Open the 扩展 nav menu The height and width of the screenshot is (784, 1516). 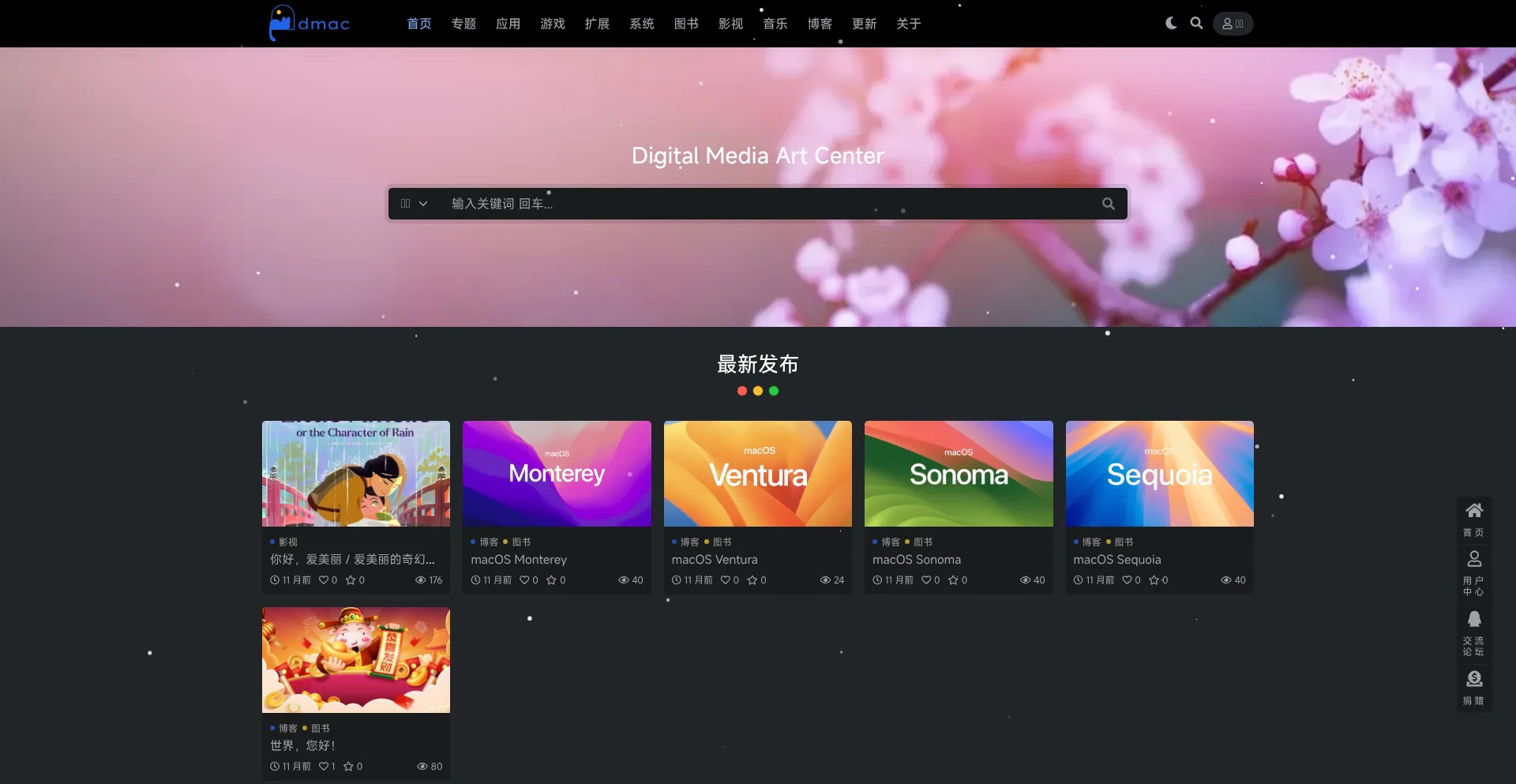(x=597, y=24)
